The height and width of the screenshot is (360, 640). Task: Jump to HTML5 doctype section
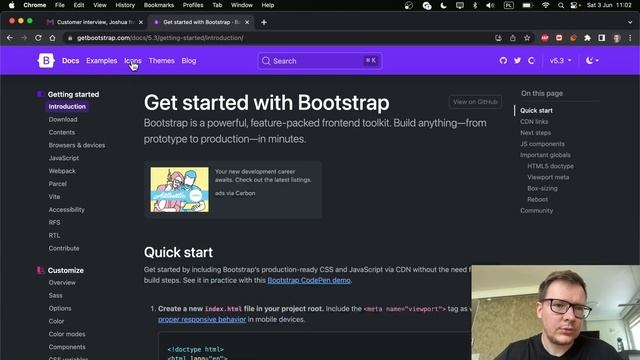[x=550, y=166]
